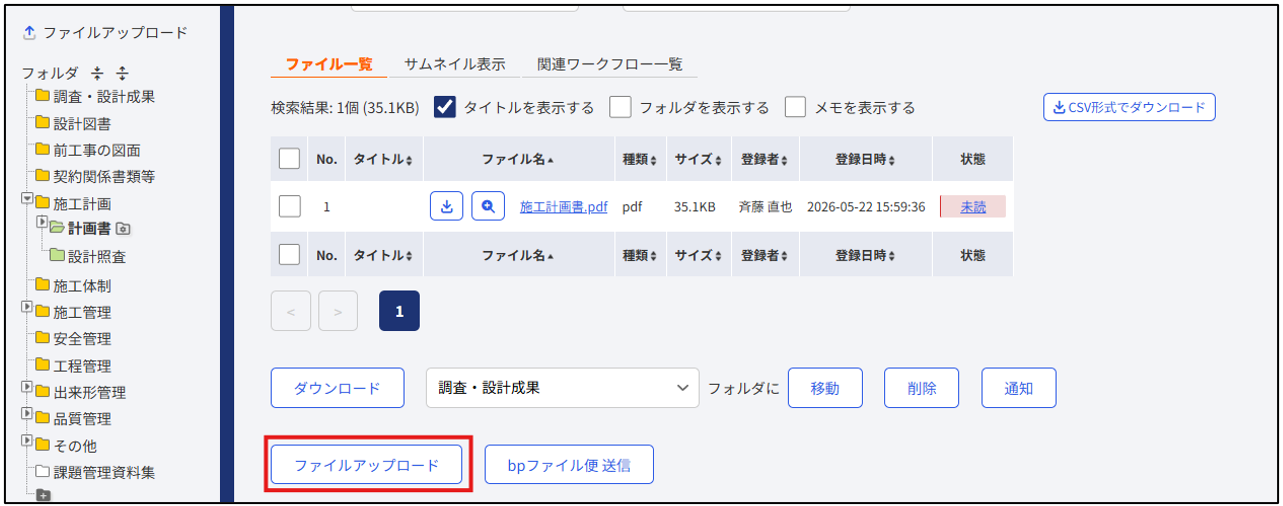1283x506 pixels.
Task: Click the download icon for 施工計画書.pdf
Action: [447, 206]
